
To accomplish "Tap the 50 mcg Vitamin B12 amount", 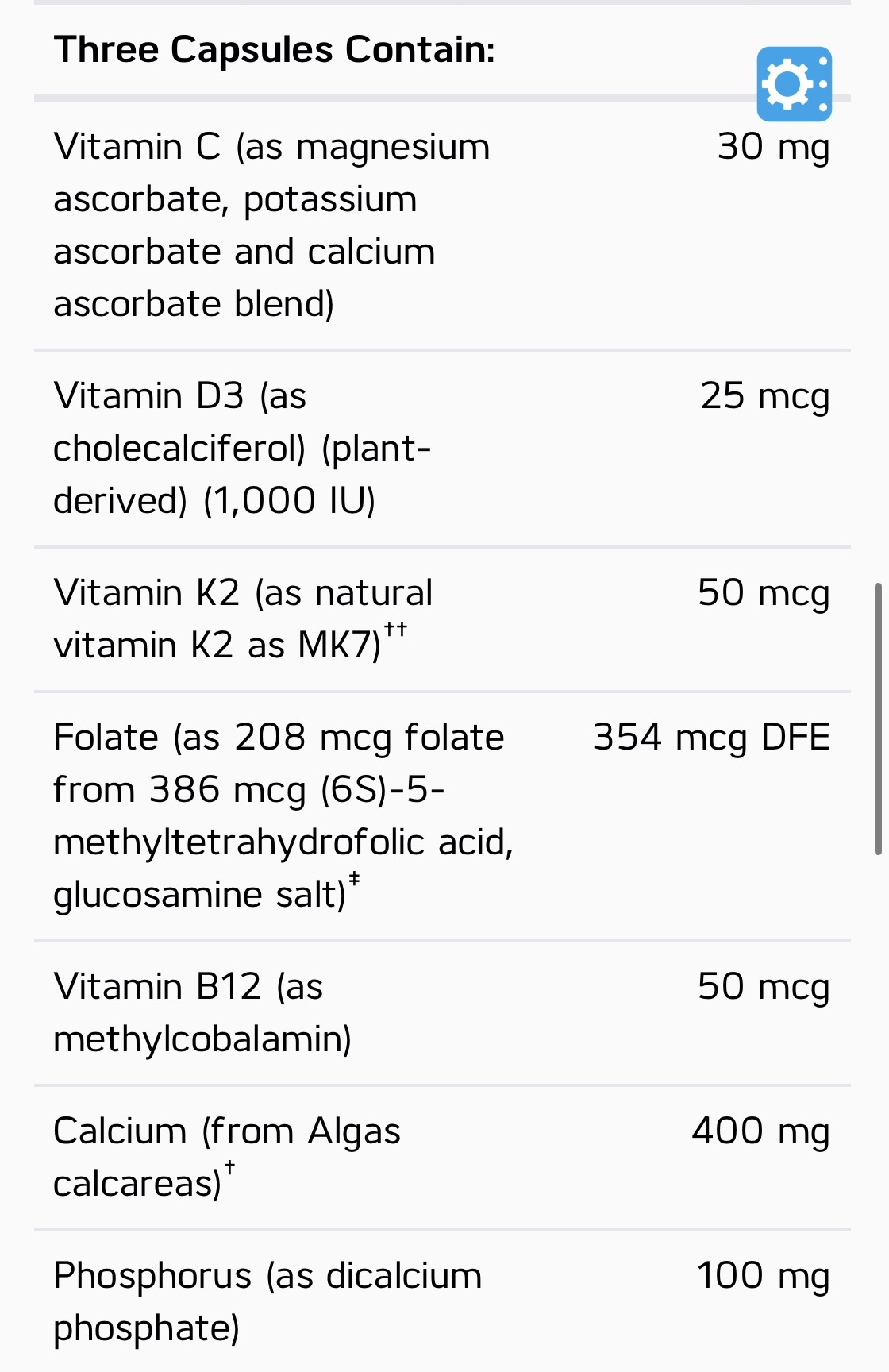I will click(x=764, y=987).
